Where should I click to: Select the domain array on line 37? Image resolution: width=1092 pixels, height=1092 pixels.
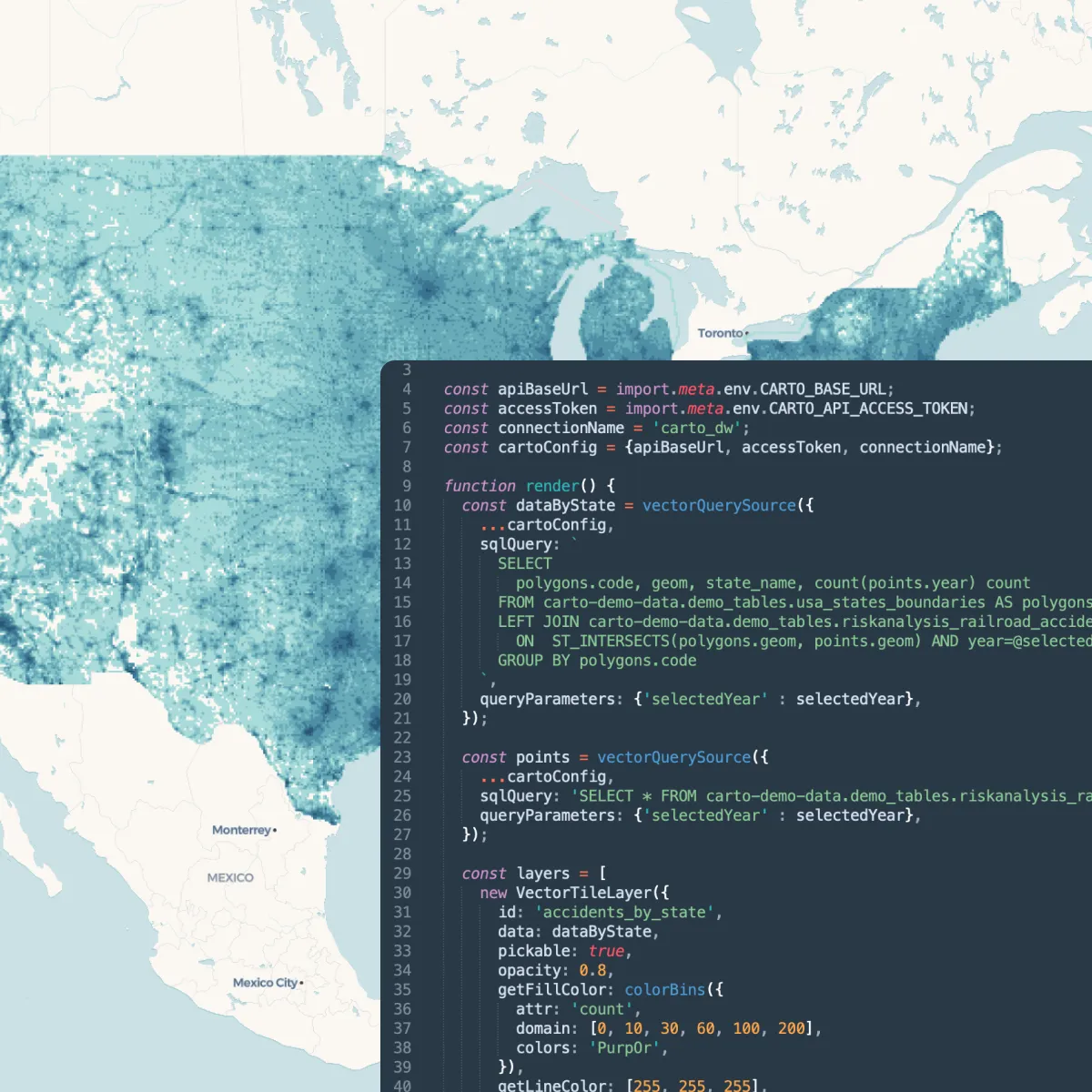coord(705,1028)
